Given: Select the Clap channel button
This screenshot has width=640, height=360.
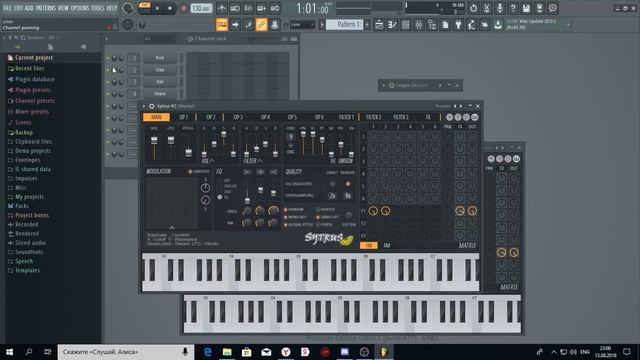Looking at the screenshot, I should [160, 70].
